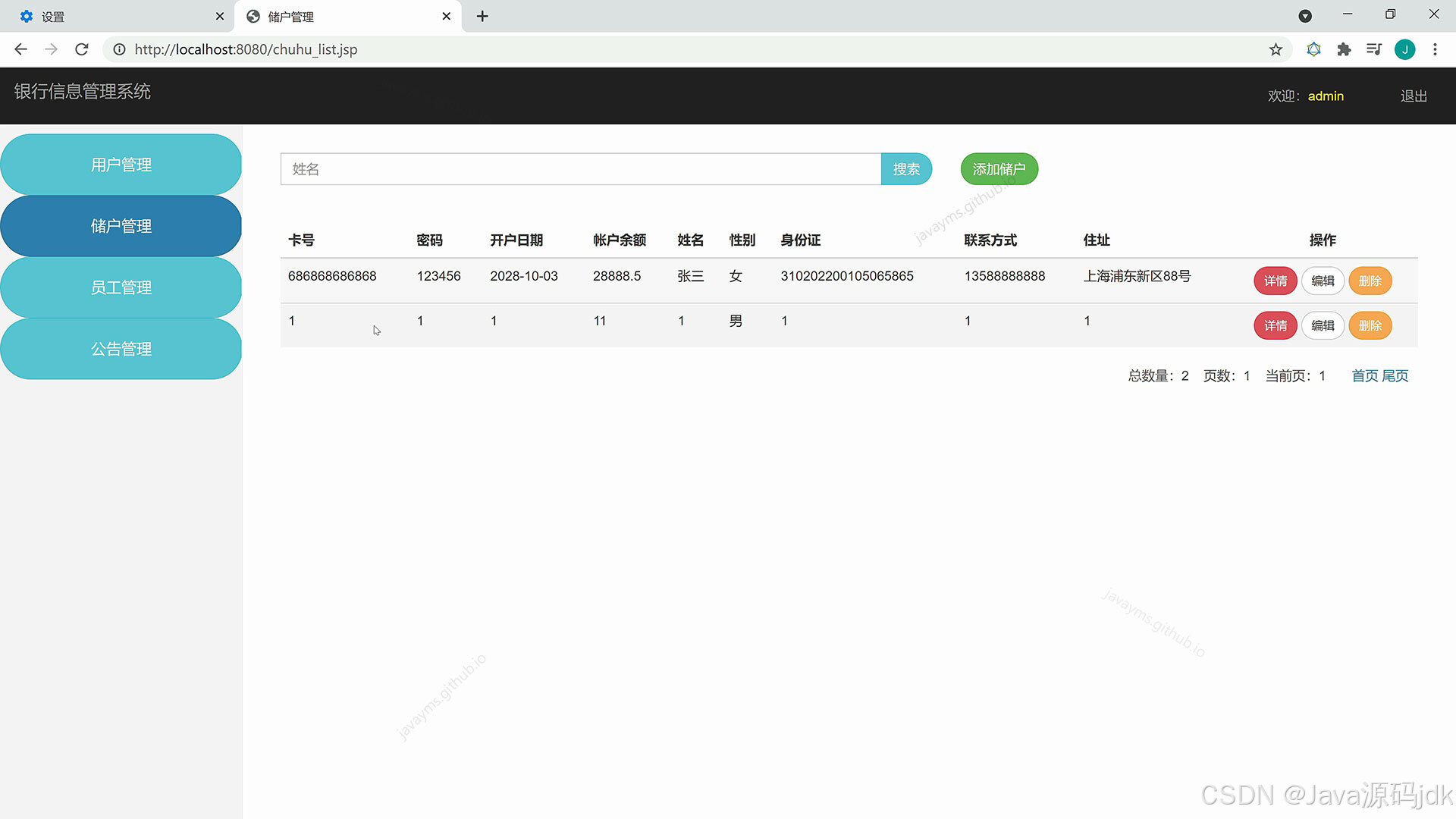This screenshot has height=819, width=1456.
Task: Click card number 686868686868
Action: pyautogui.click(x=332, y=276)
